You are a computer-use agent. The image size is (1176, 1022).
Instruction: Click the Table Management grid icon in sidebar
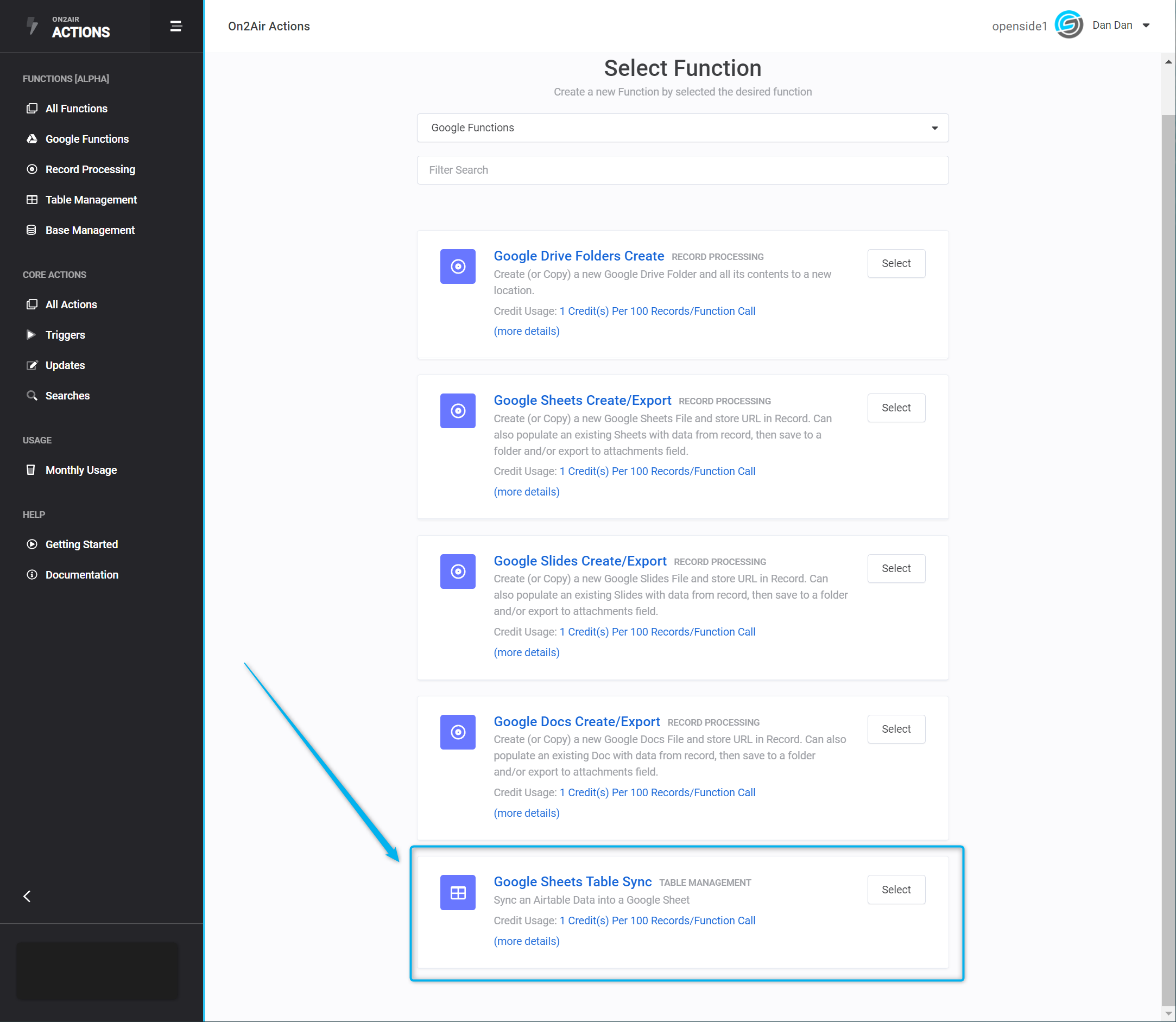32,200
